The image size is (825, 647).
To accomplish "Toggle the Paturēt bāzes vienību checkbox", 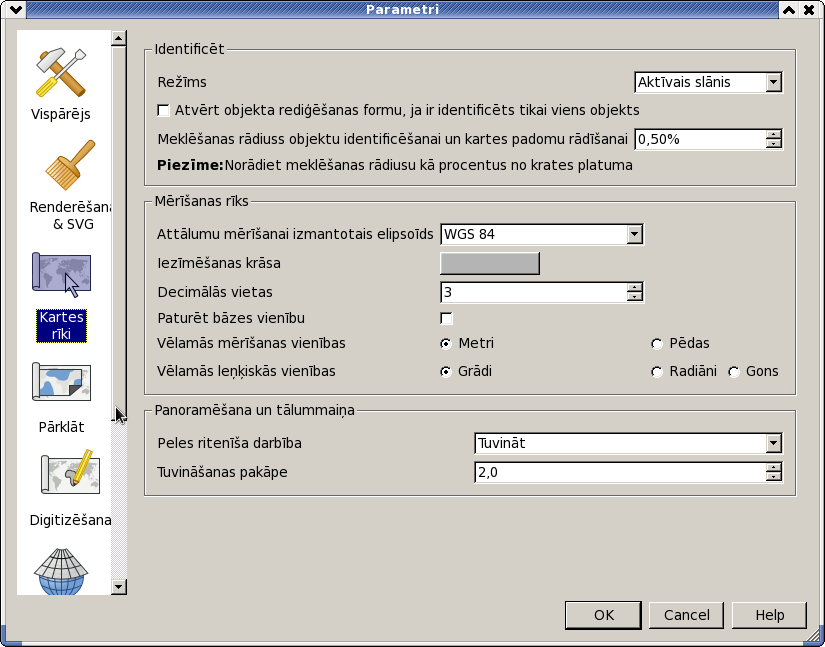I will 446,318.
